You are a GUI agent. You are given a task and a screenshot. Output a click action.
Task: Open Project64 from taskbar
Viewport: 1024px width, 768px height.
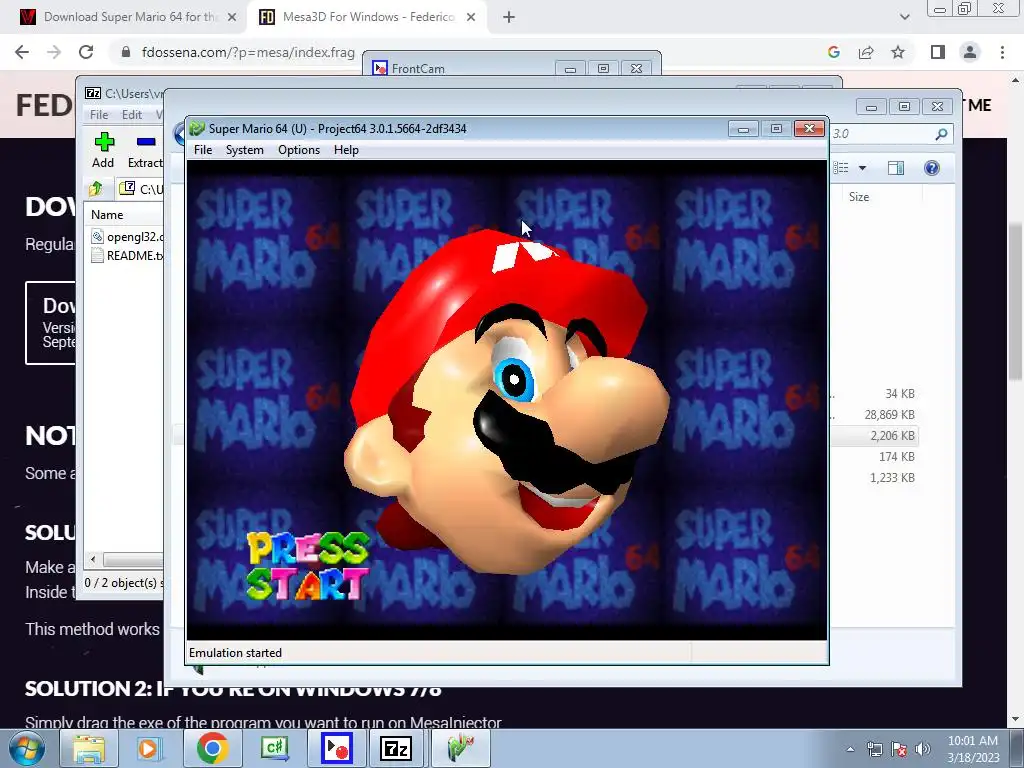tap(460, 748)
